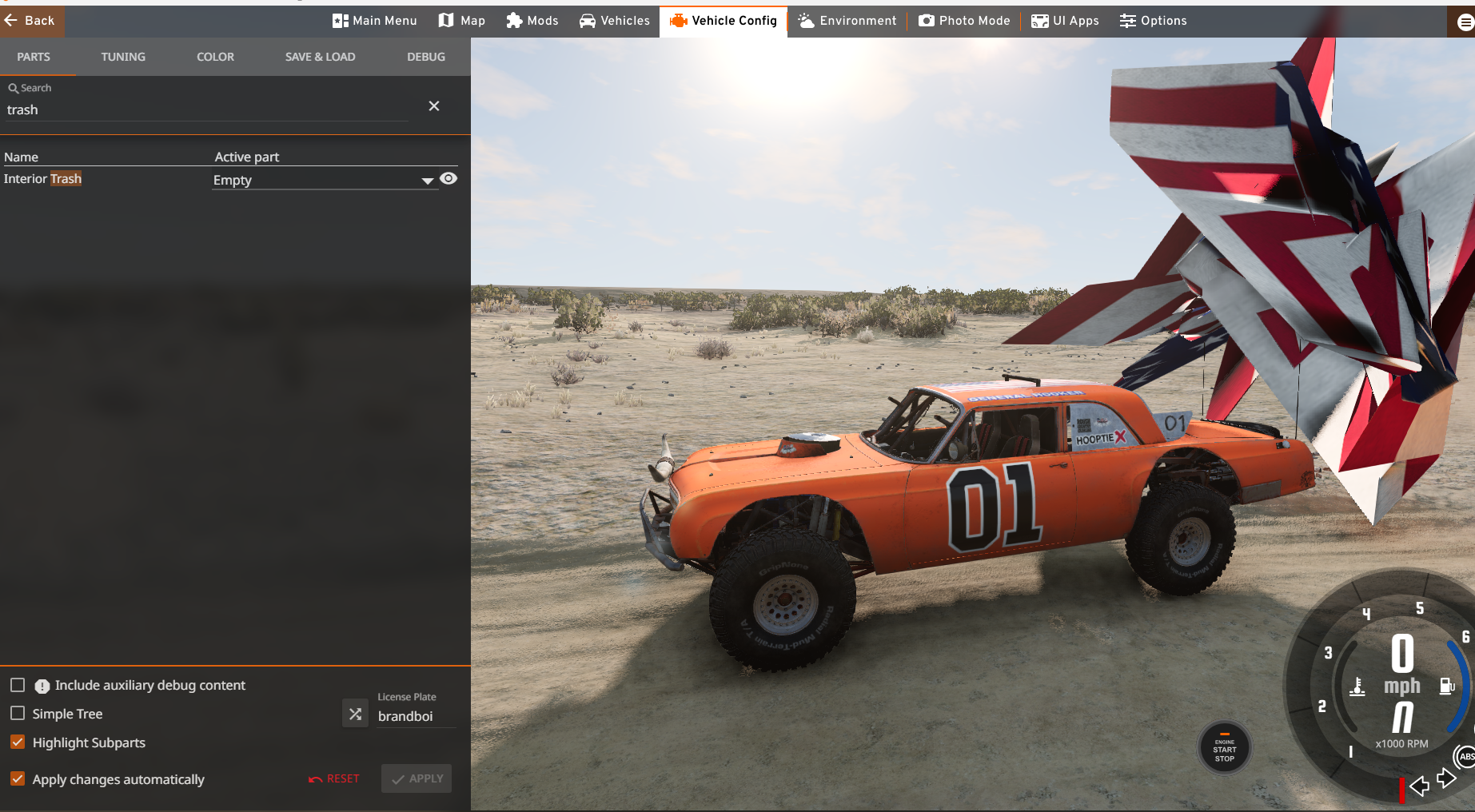Uncheck Apply changes automatically
Viewport: 1475px width, 812px height.
click(x=18, y=778)
